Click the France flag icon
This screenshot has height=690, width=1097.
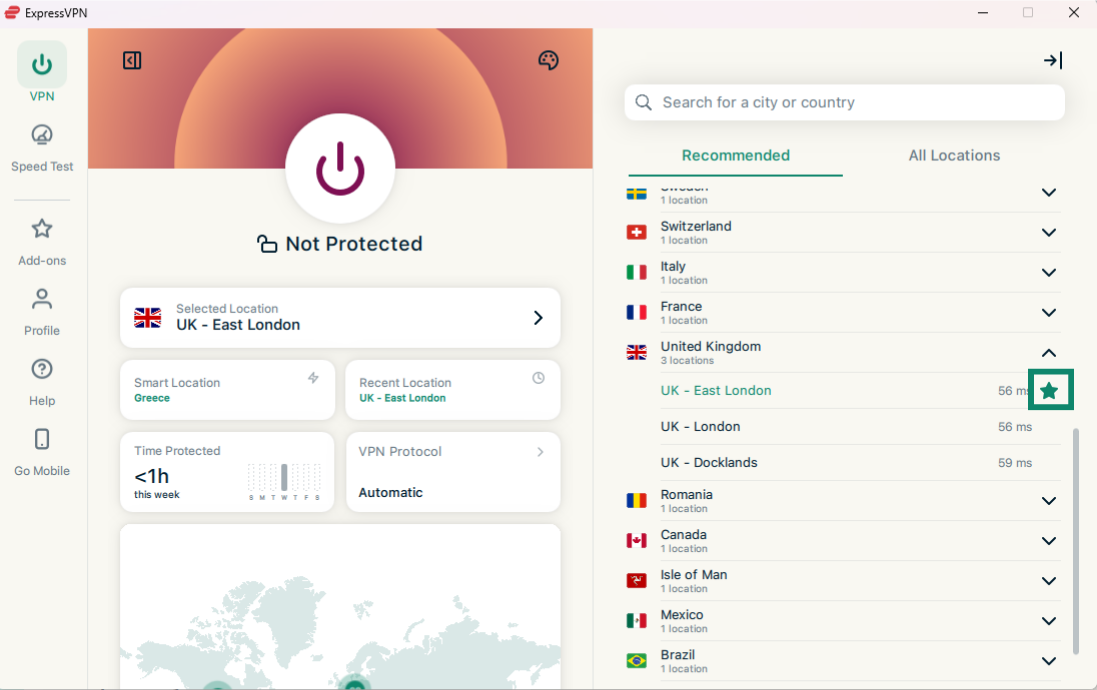637,312
